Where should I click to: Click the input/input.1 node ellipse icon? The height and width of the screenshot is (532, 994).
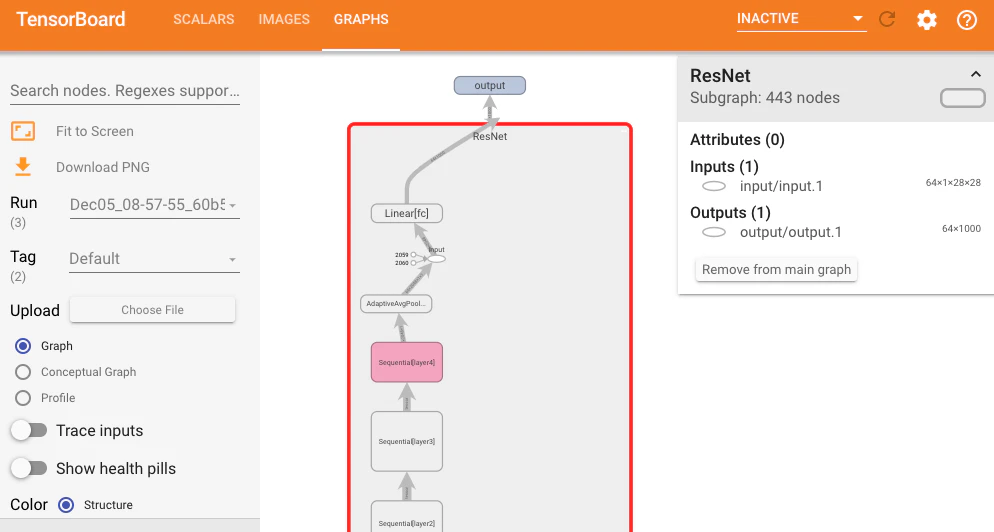pos(714,186)
